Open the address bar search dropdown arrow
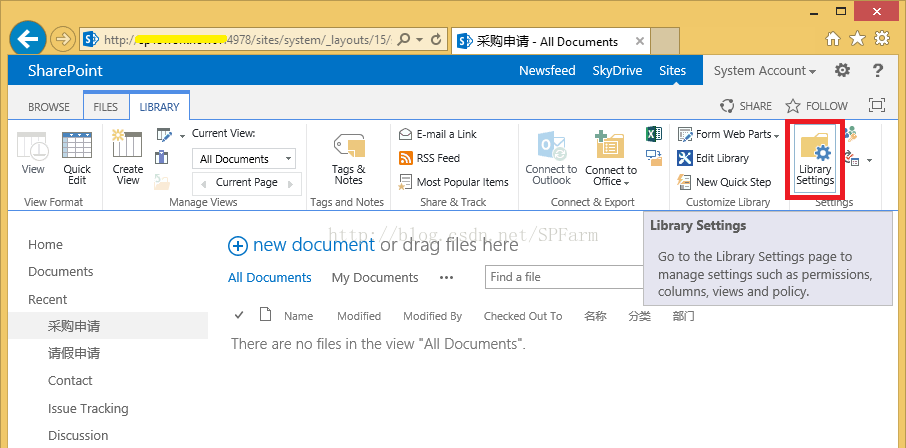 [419, 39]
